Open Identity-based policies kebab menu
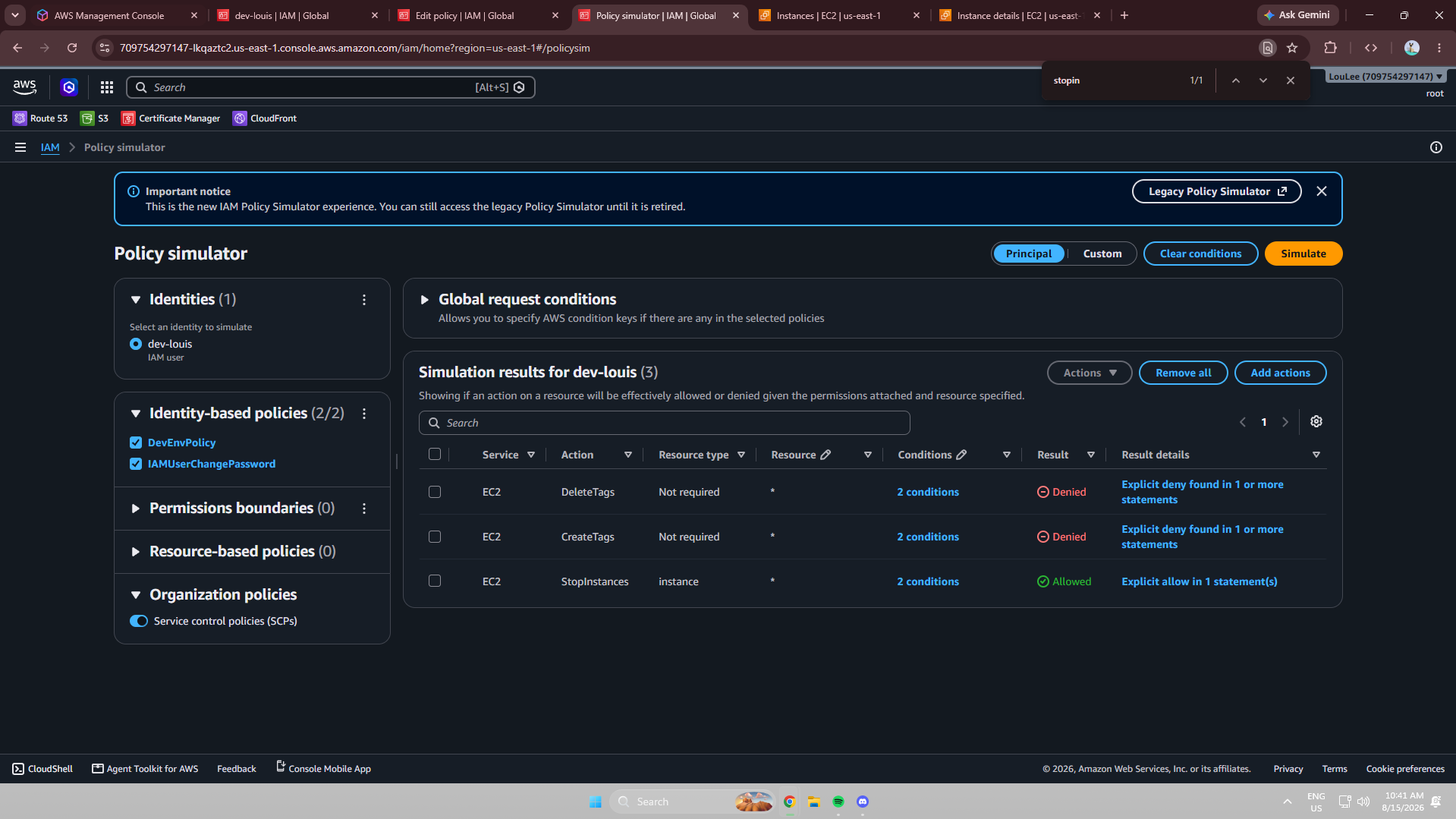1456x819 pixels. point(364,414)
